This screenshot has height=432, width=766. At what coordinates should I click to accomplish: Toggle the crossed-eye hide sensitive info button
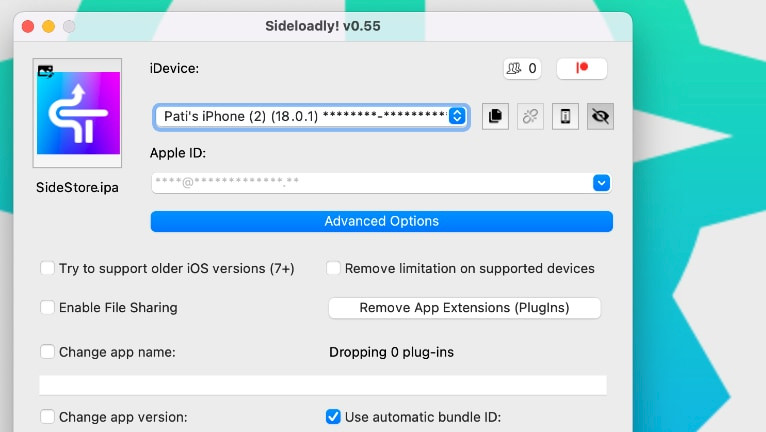point(600,116)
